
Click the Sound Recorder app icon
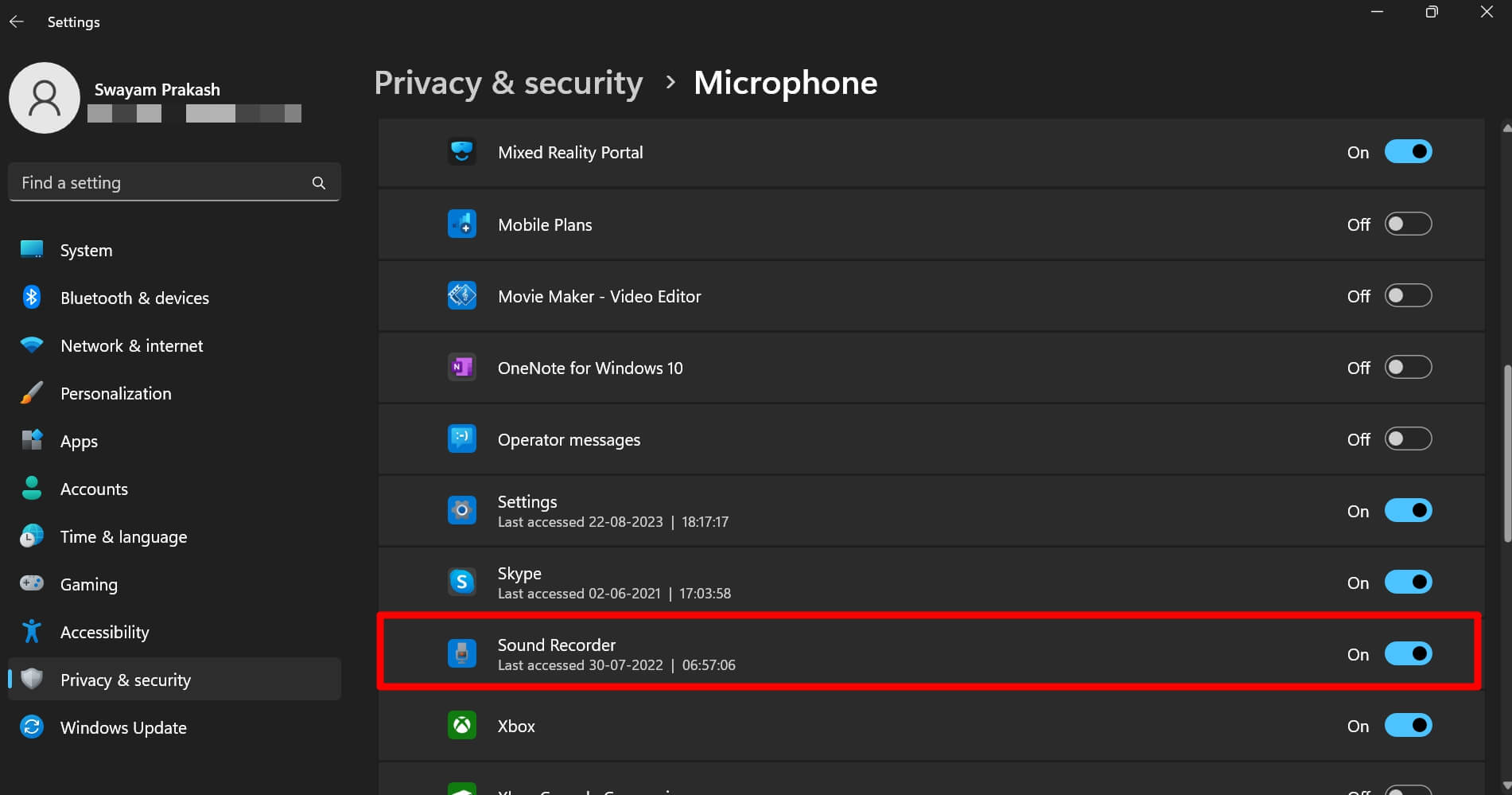(x=461, y=653)
